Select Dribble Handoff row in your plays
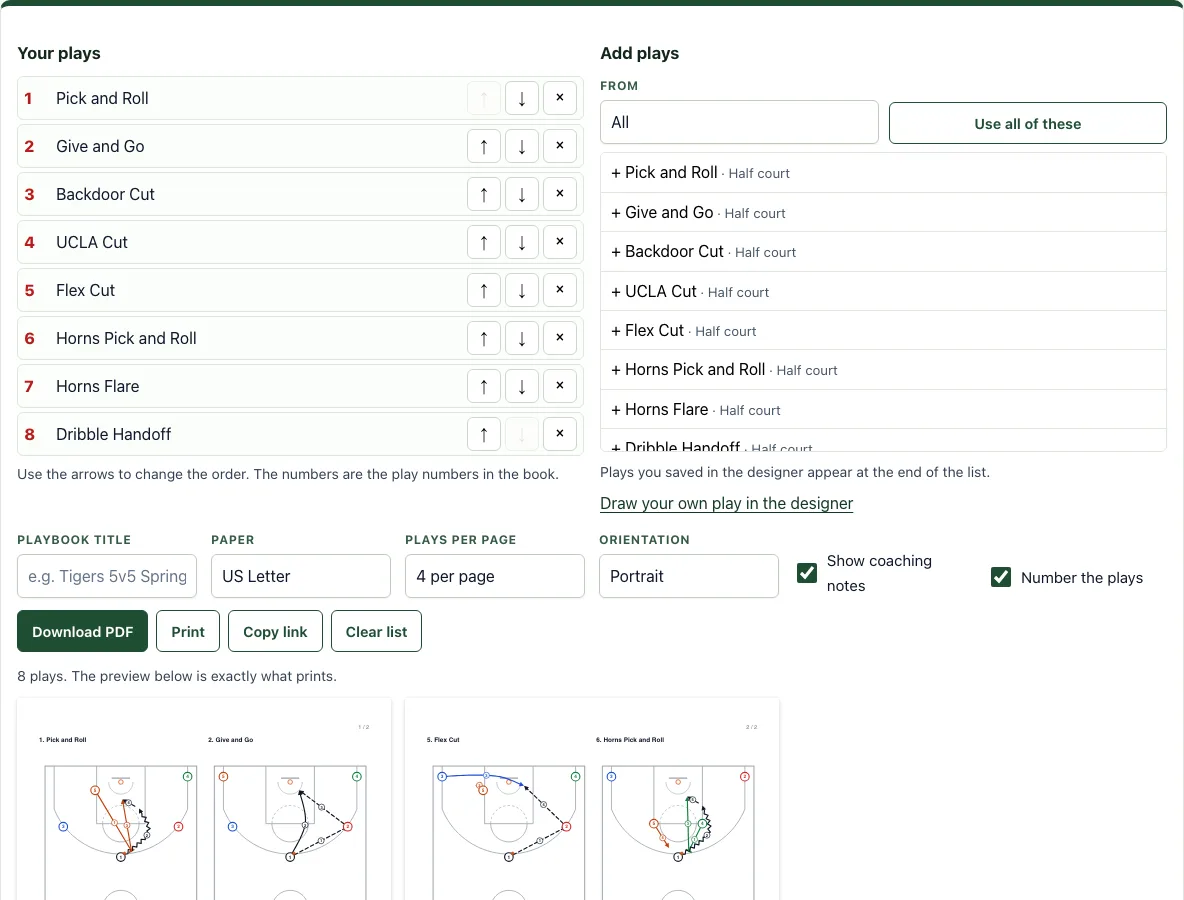The image size is (1184, 900). (301, 434)
